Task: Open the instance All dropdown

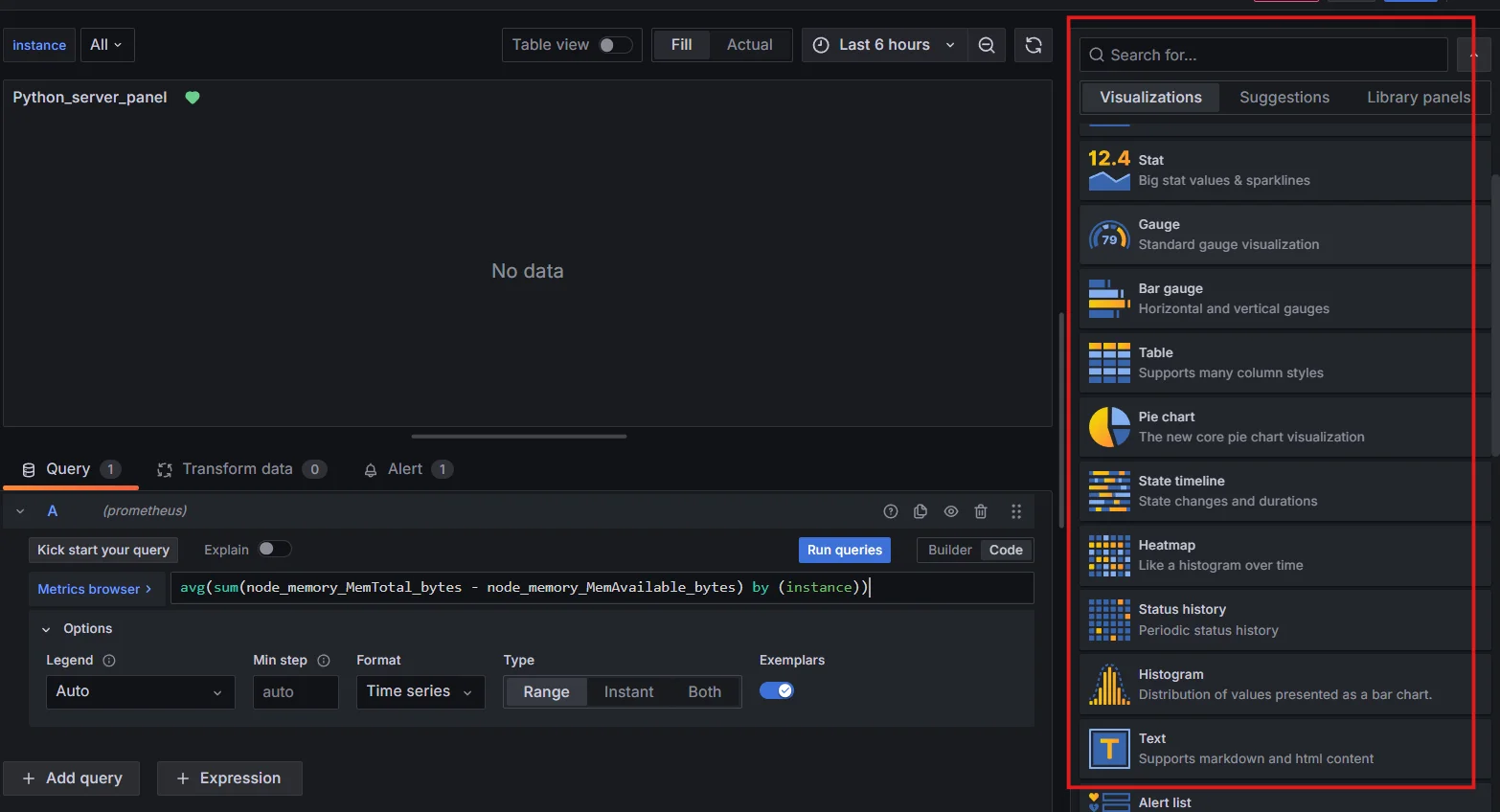Action: pos(107,45)
